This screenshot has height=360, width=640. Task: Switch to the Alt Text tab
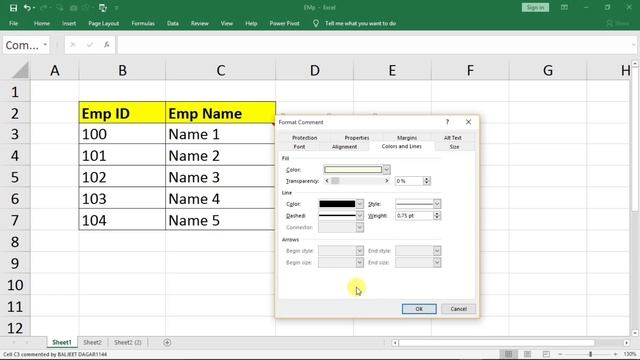[453, 138]
